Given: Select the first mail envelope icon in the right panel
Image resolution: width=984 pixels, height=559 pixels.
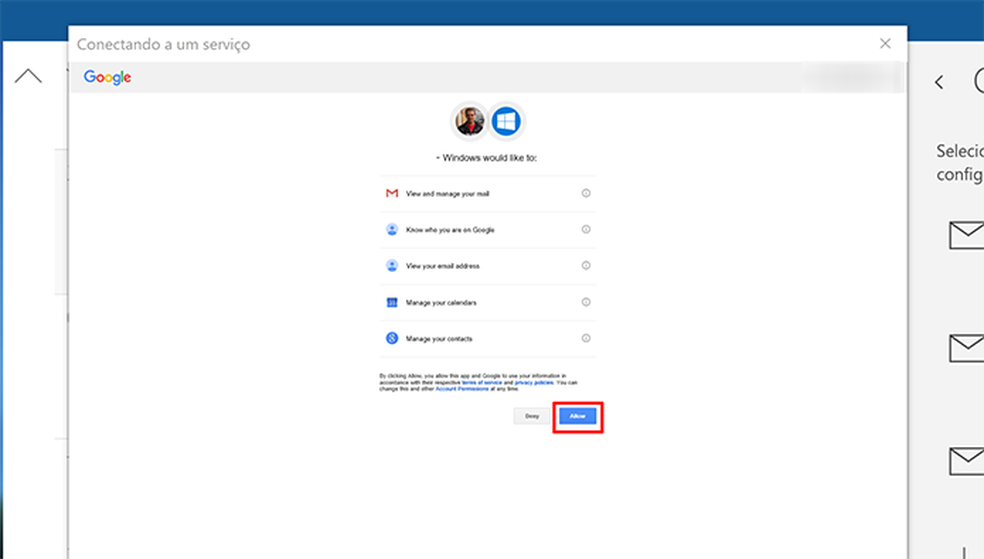Looking at the screenshot, I should [x=966, y=235].
